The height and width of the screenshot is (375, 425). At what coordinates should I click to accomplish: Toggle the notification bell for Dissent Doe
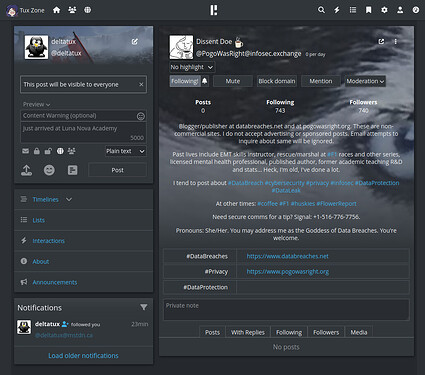(204, 81)
